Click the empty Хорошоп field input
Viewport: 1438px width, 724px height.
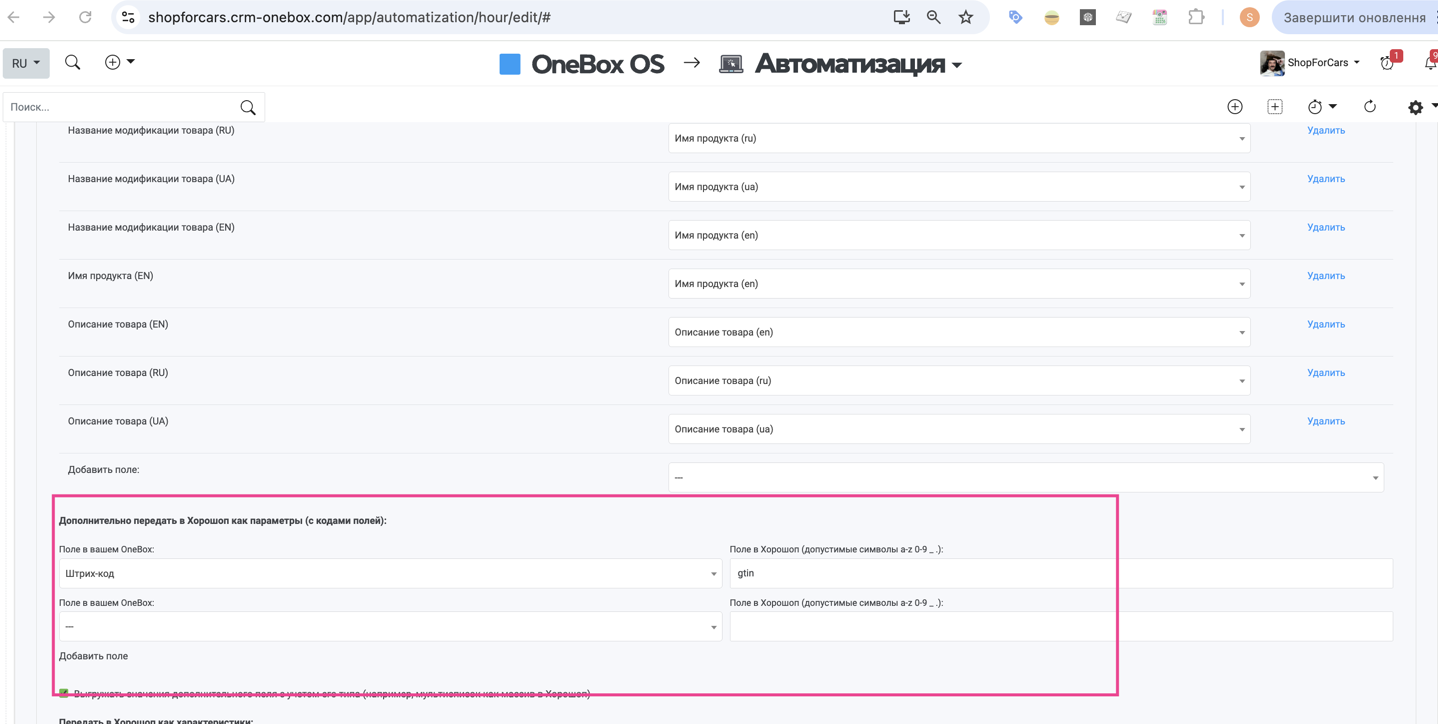click(1061, 627)
